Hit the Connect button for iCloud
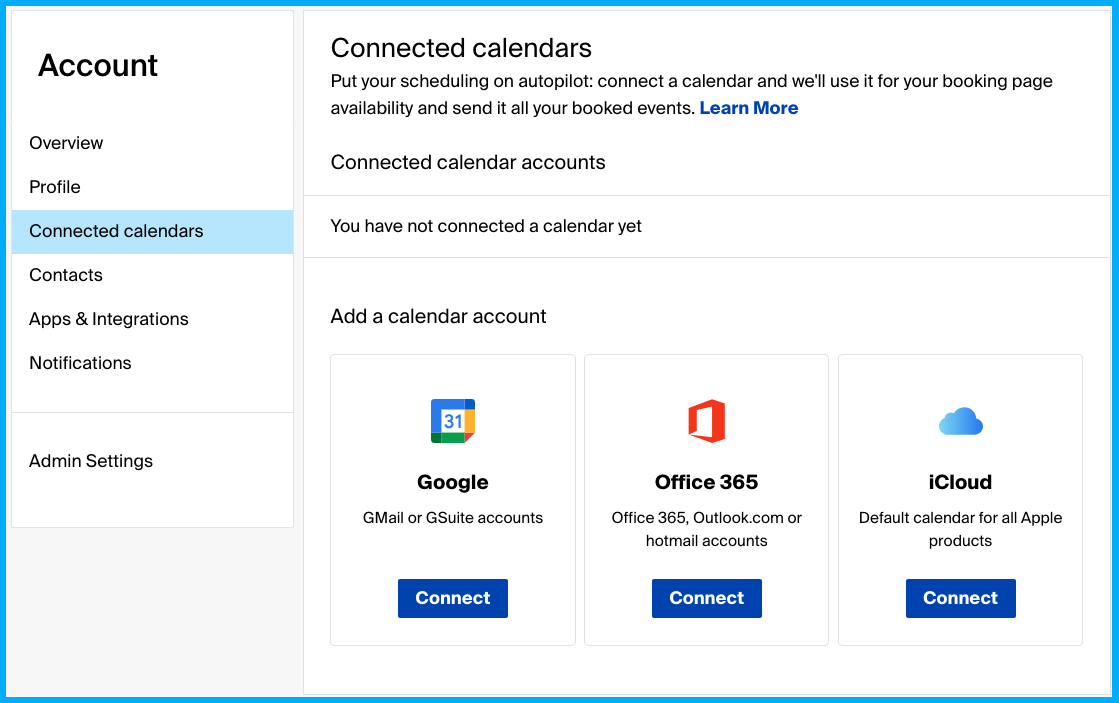Image resolution: width=1119 pixels, height=703 pixels. click(960, 598)
